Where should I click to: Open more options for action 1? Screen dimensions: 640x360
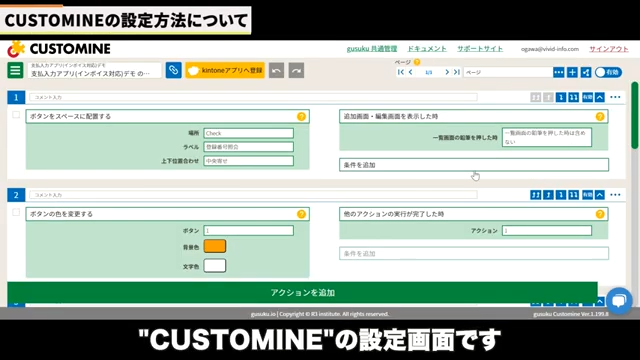(615, 97)
